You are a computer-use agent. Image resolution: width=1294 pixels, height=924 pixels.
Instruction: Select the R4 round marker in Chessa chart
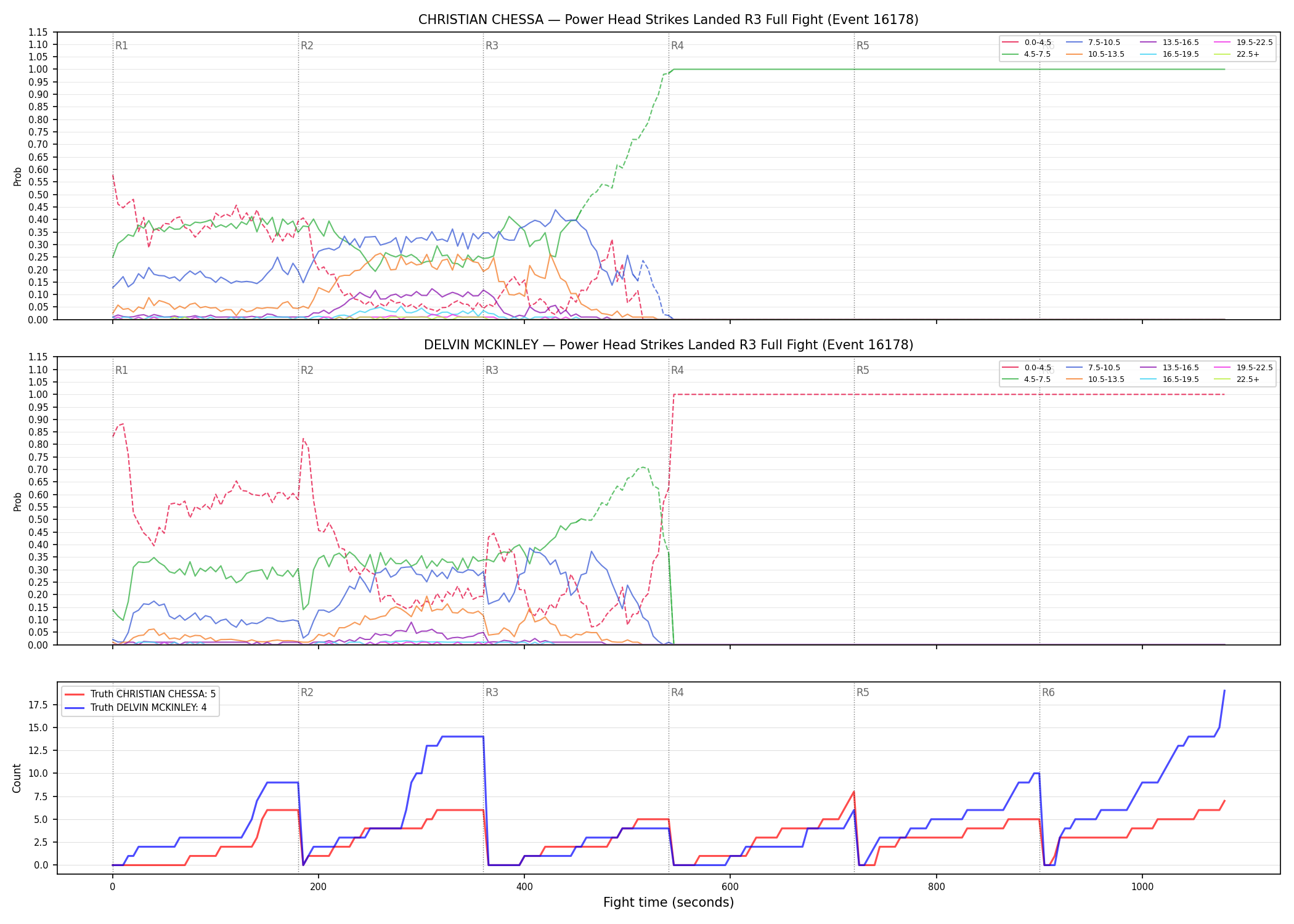coord(677,46)
